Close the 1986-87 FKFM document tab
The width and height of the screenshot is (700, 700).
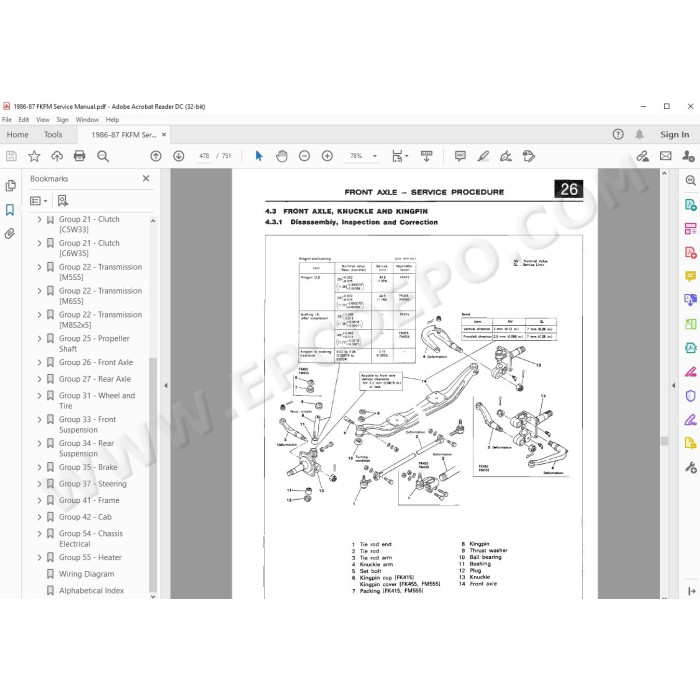point(164,134)
